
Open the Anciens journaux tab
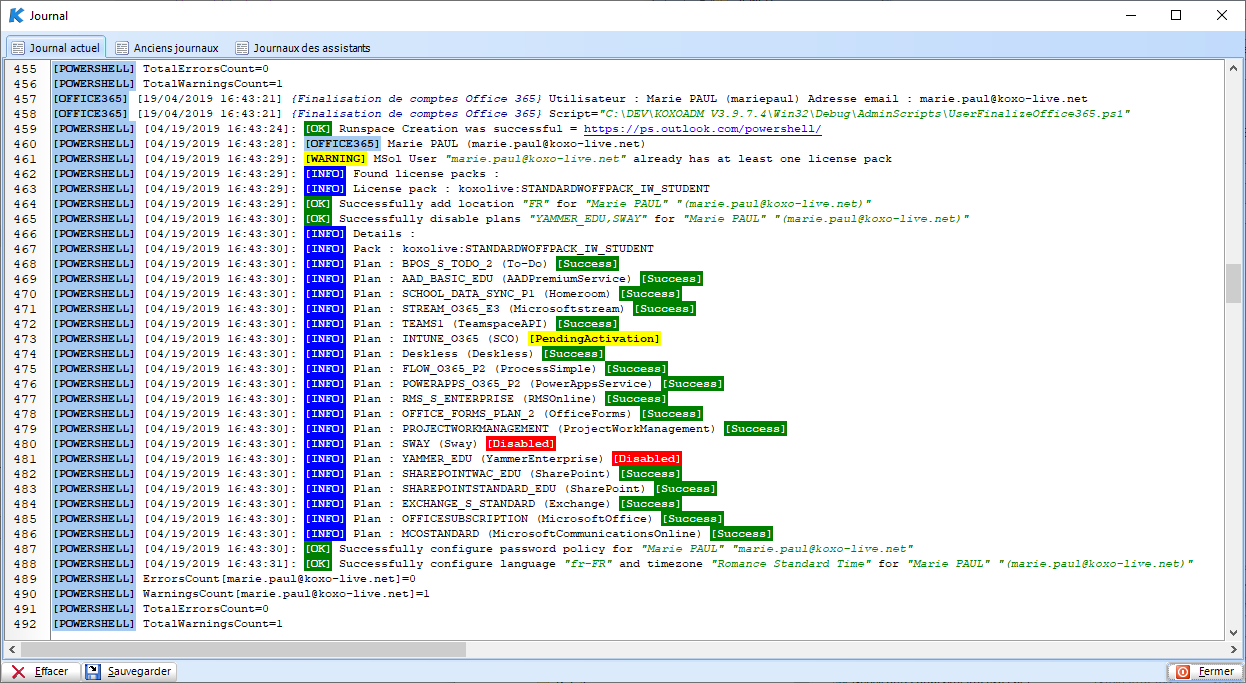tap(167, 47)
